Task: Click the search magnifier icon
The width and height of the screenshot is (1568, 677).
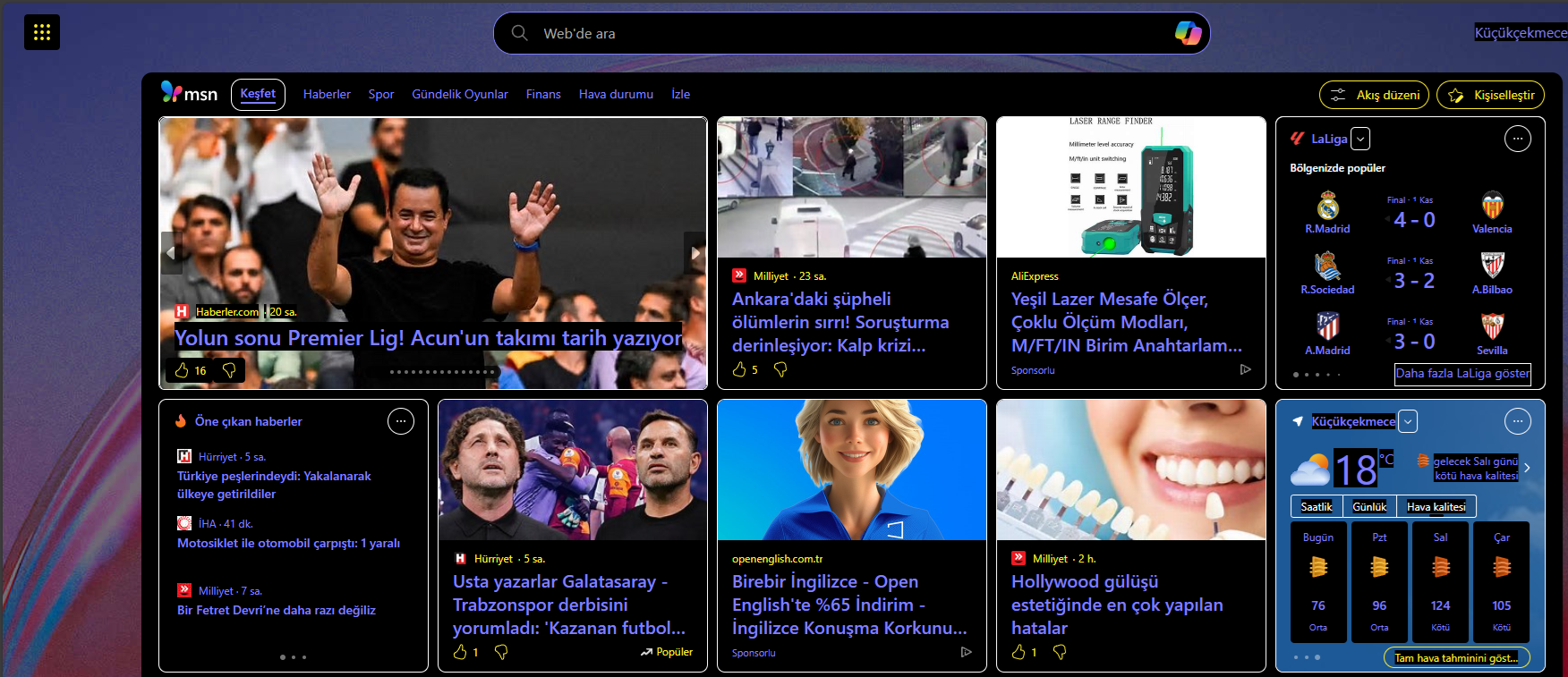Action: click(519, 33)
